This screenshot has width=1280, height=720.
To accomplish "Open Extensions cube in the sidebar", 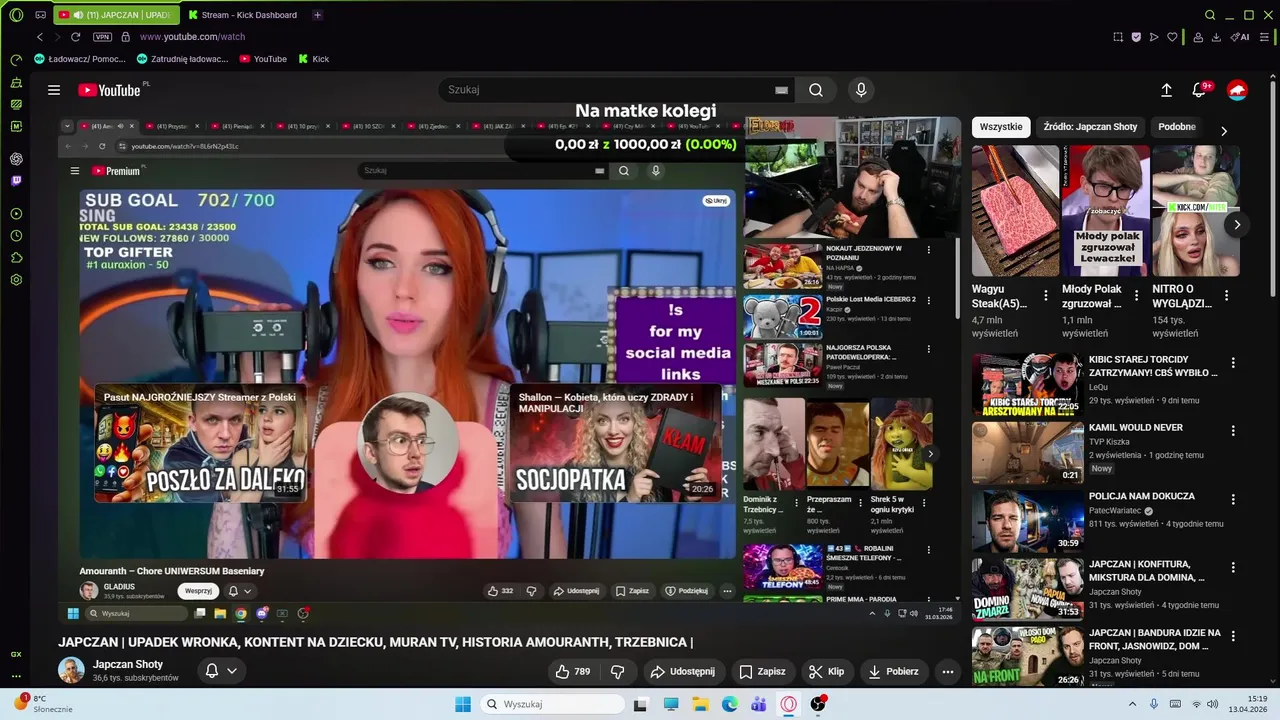I will coord(16,258).
